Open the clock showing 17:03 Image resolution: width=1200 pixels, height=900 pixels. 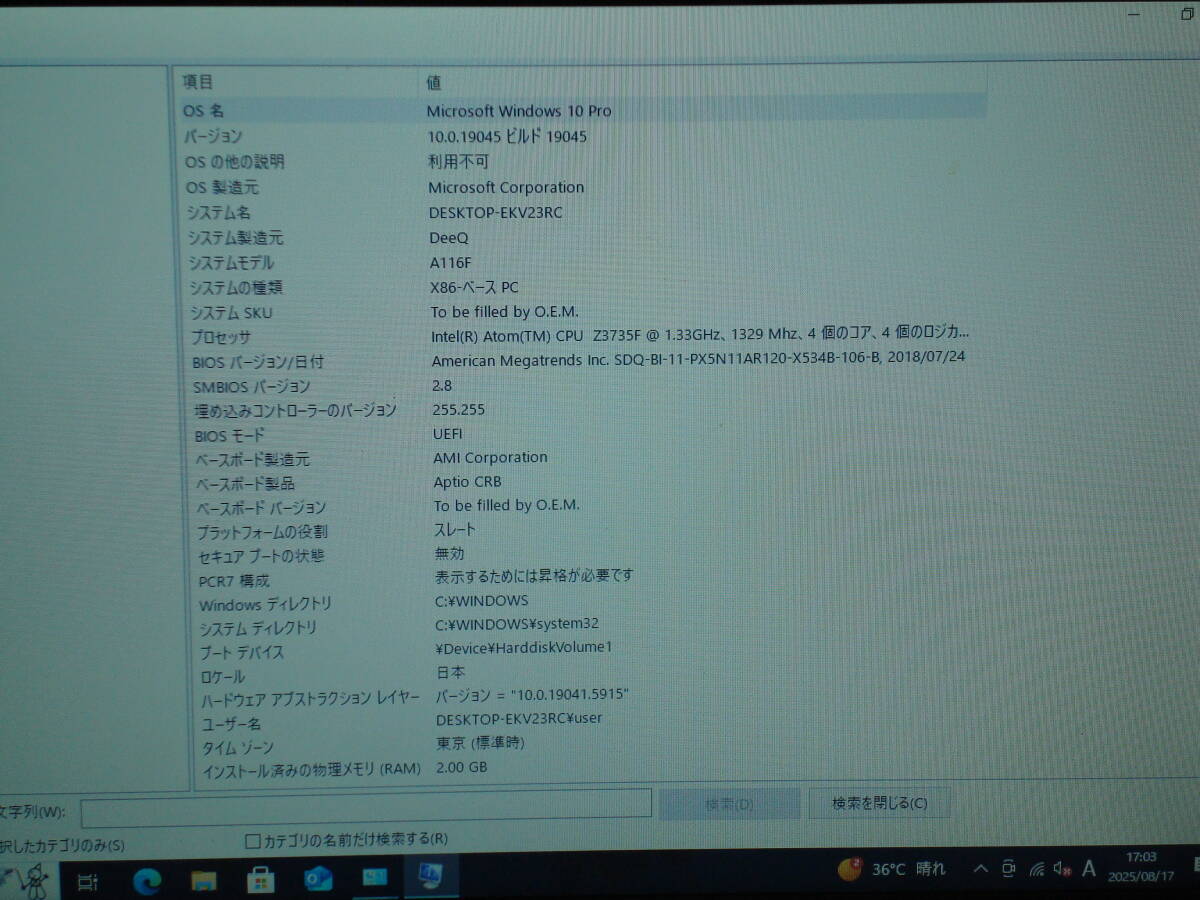(1144, 868)
